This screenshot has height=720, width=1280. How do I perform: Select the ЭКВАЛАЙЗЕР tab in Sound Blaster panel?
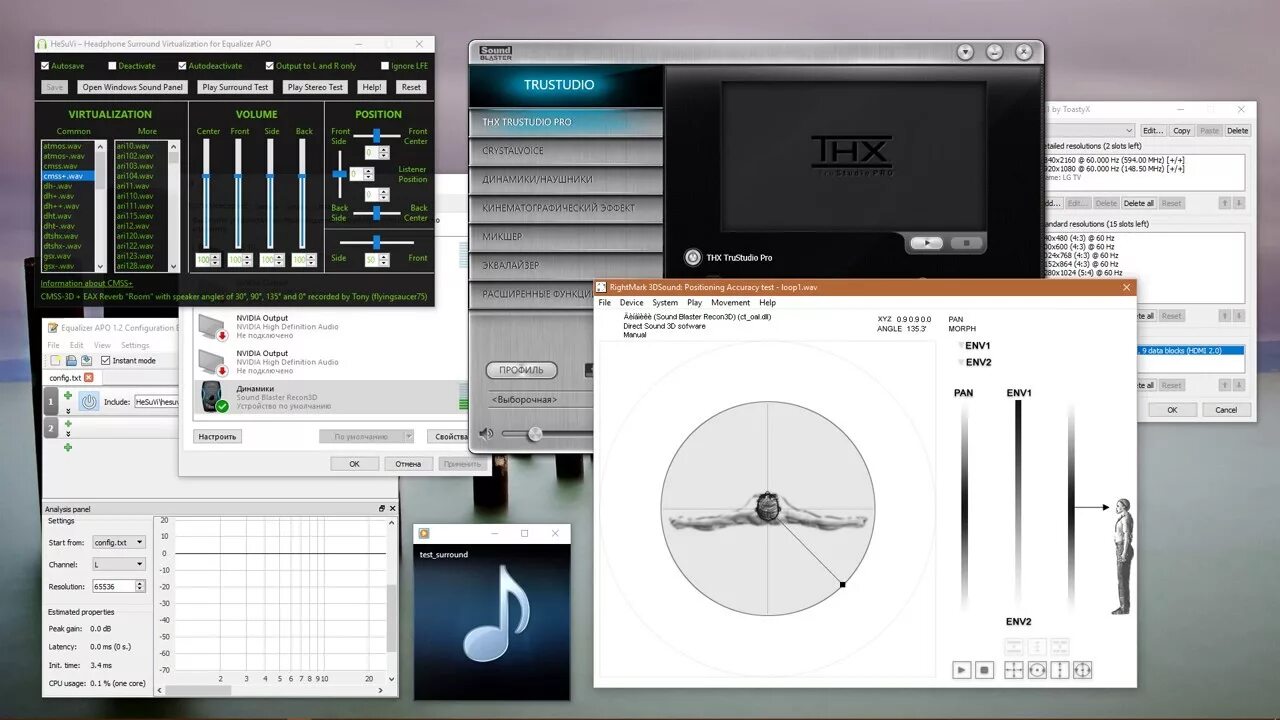click(x=565, y=265)
